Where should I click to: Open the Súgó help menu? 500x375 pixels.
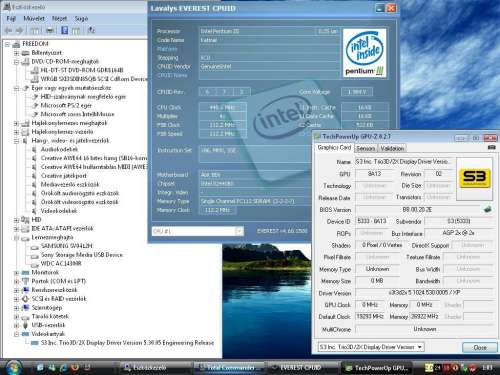(81, 19)
